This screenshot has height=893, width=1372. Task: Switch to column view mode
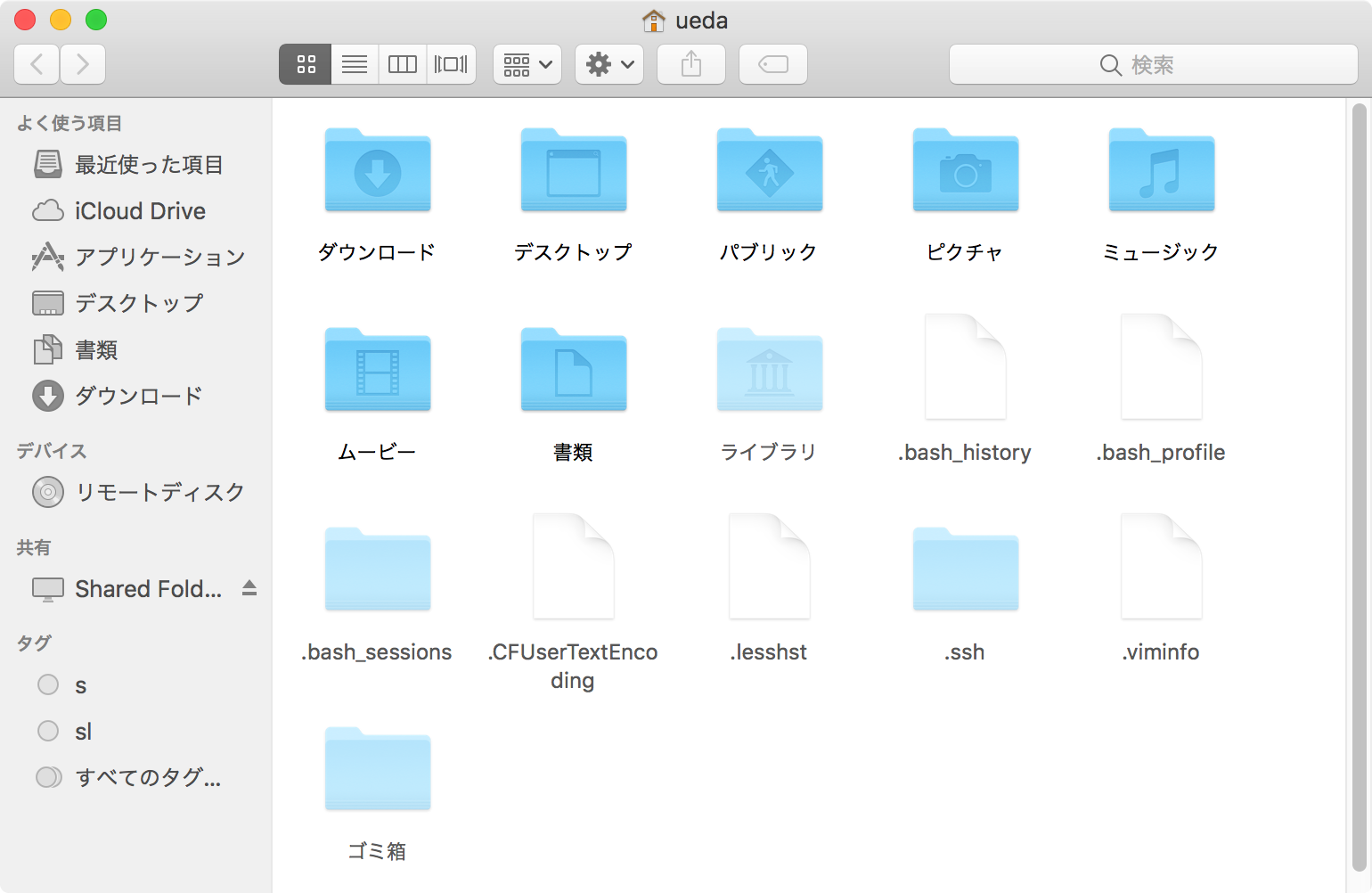(403, 64)
